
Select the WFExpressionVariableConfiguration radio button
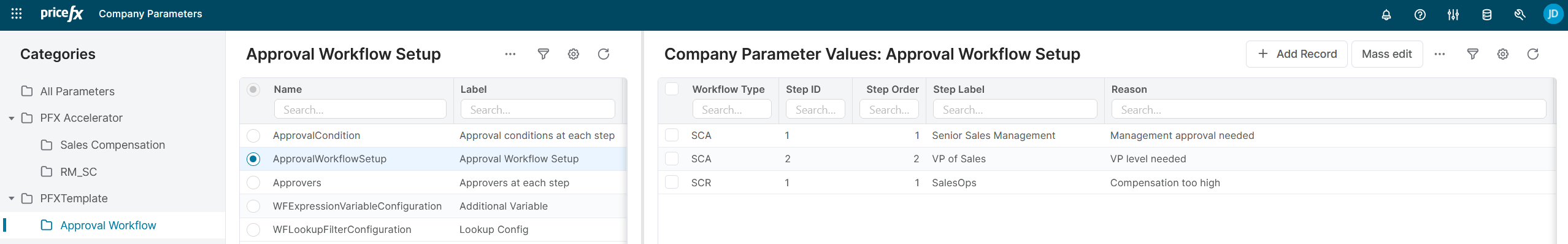click(x=253, y=206)
